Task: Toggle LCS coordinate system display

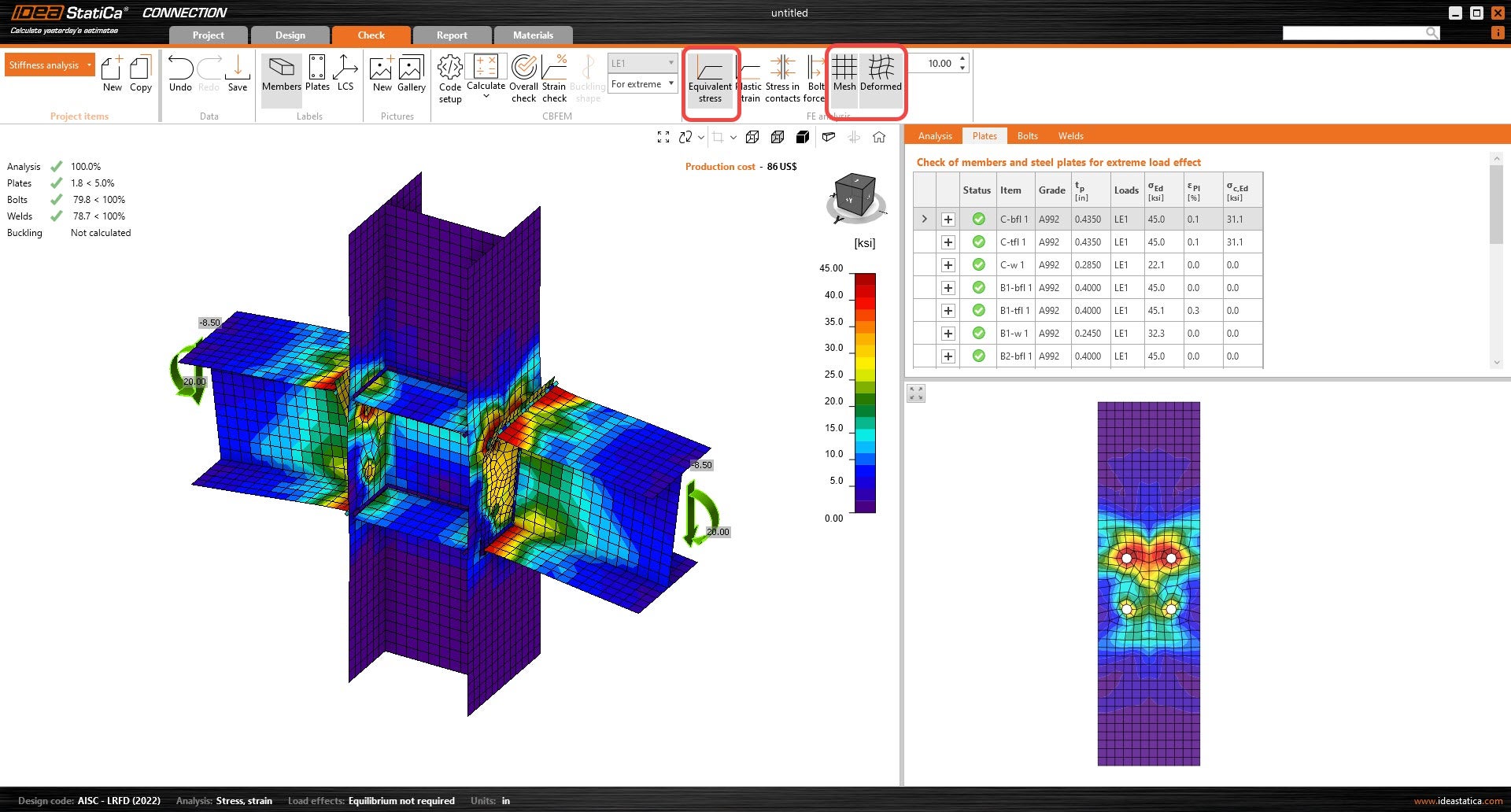Action: [345, 75]
